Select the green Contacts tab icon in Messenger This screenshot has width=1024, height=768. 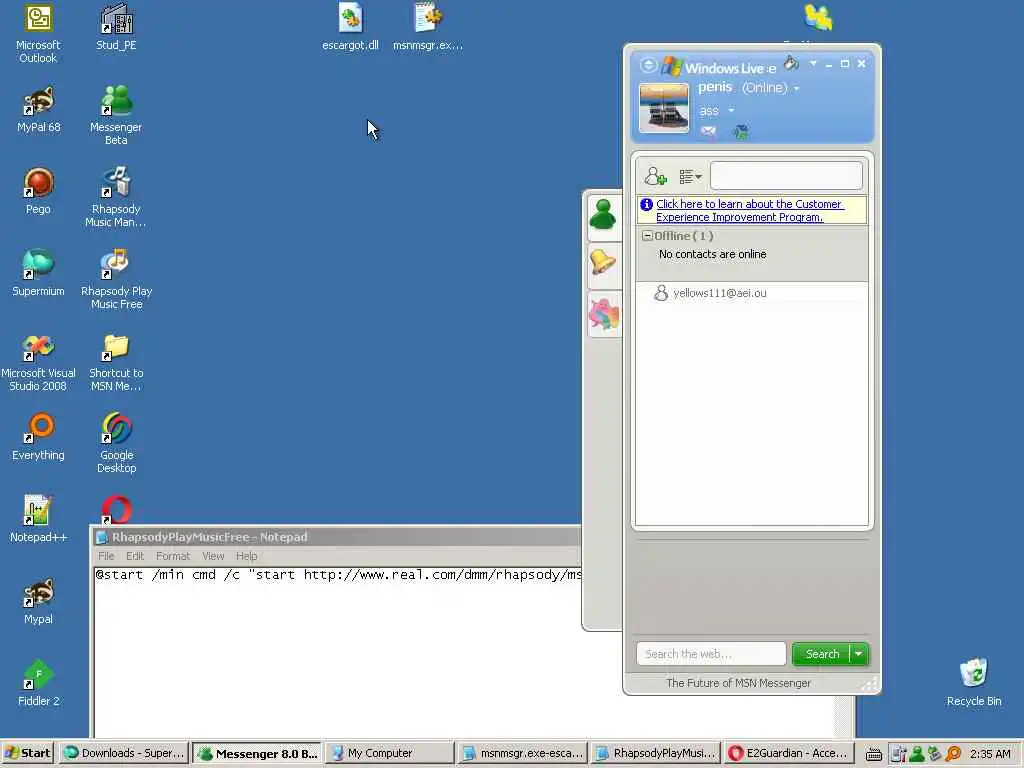[603, 216]
